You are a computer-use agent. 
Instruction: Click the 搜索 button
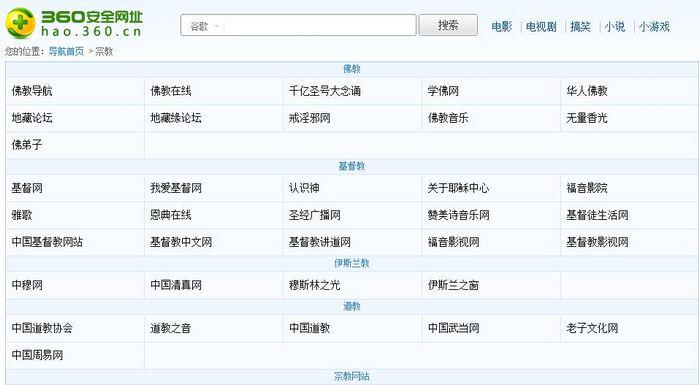(448, 25)
